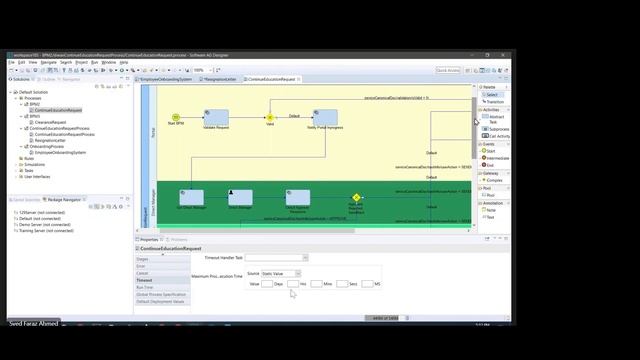Screen dimensions: 640x360
Task: Select the Complex gateway palette tool
Action: [492, 180]
